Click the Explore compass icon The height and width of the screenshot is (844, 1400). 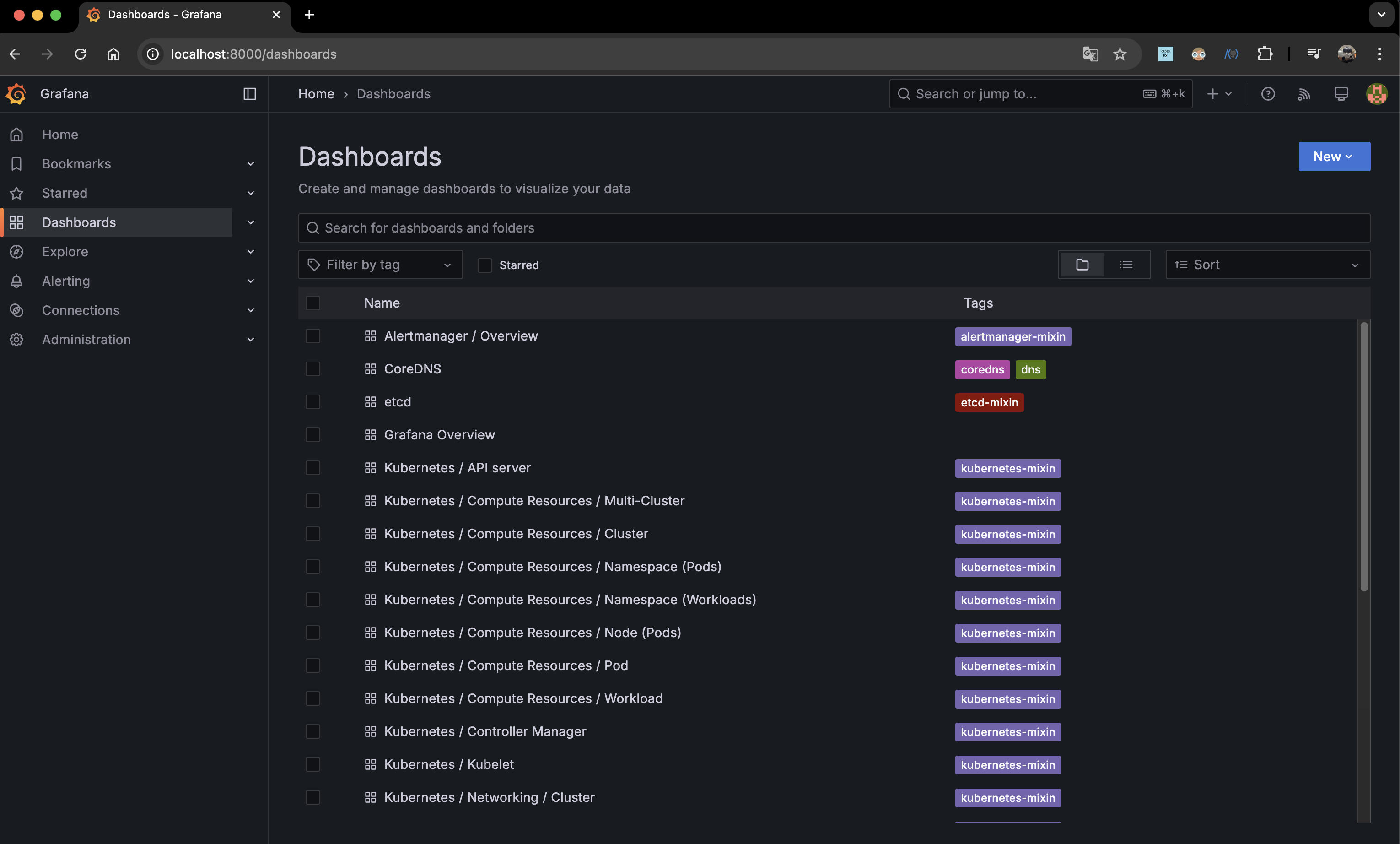[16, 252]
